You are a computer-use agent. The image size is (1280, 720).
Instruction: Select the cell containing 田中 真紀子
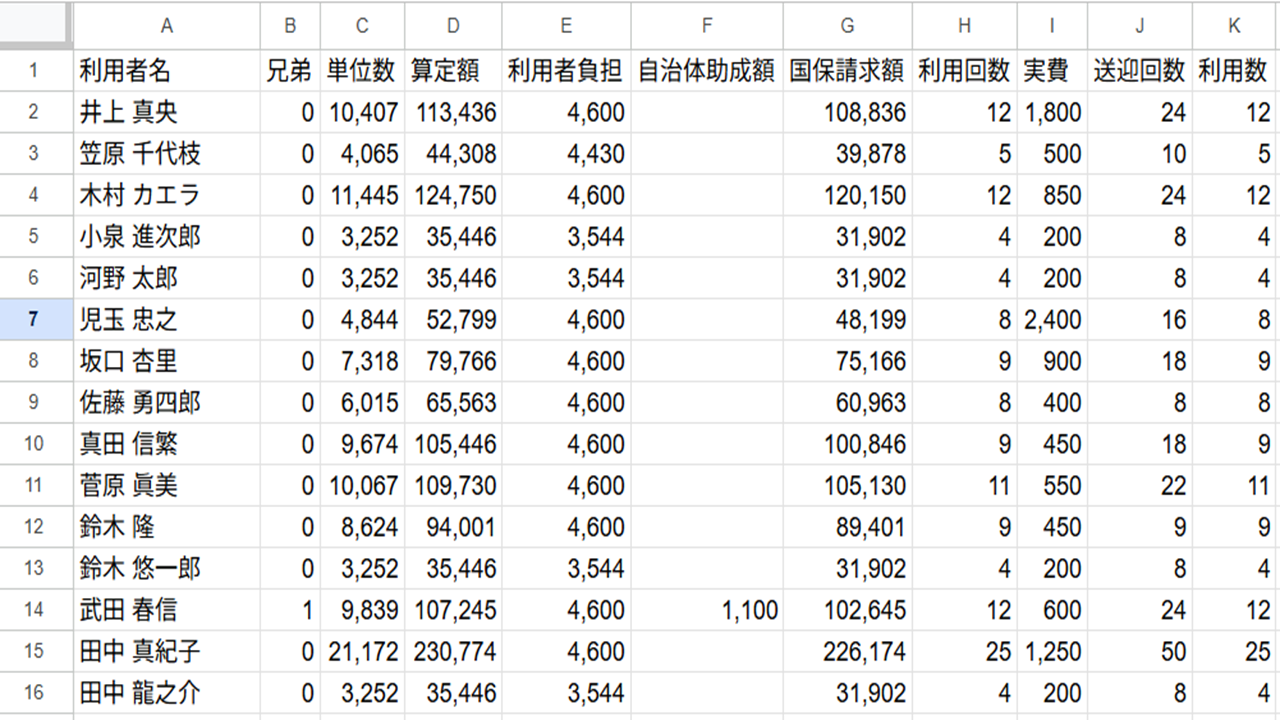pyautogui.click(x=166, y=652)
